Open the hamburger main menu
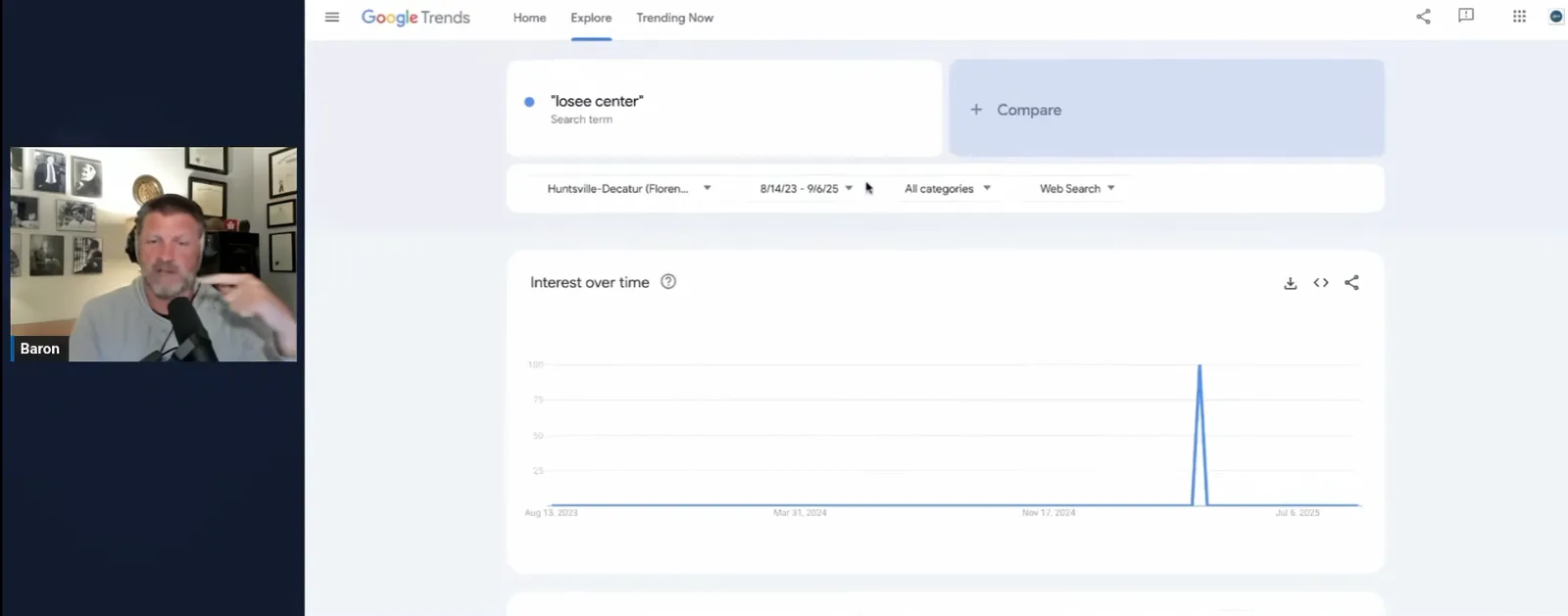This screenshot has width=1568, height=616. tap(332, 17)
